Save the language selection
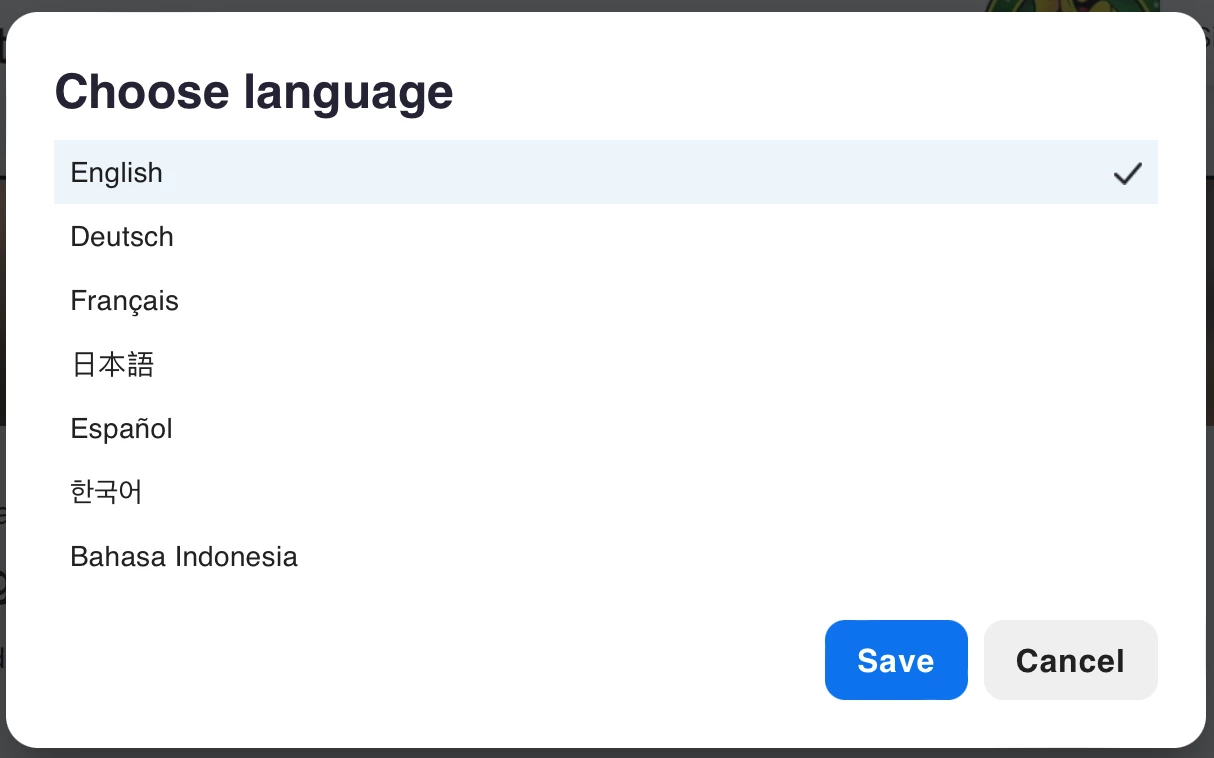Viewport: 1214px width, 758px height. point(896,660)
